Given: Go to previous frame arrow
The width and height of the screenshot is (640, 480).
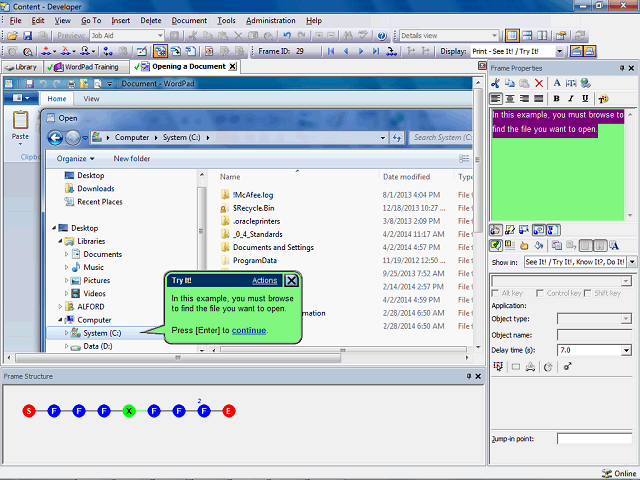Looking at the screenshot, I should point(346,51).
